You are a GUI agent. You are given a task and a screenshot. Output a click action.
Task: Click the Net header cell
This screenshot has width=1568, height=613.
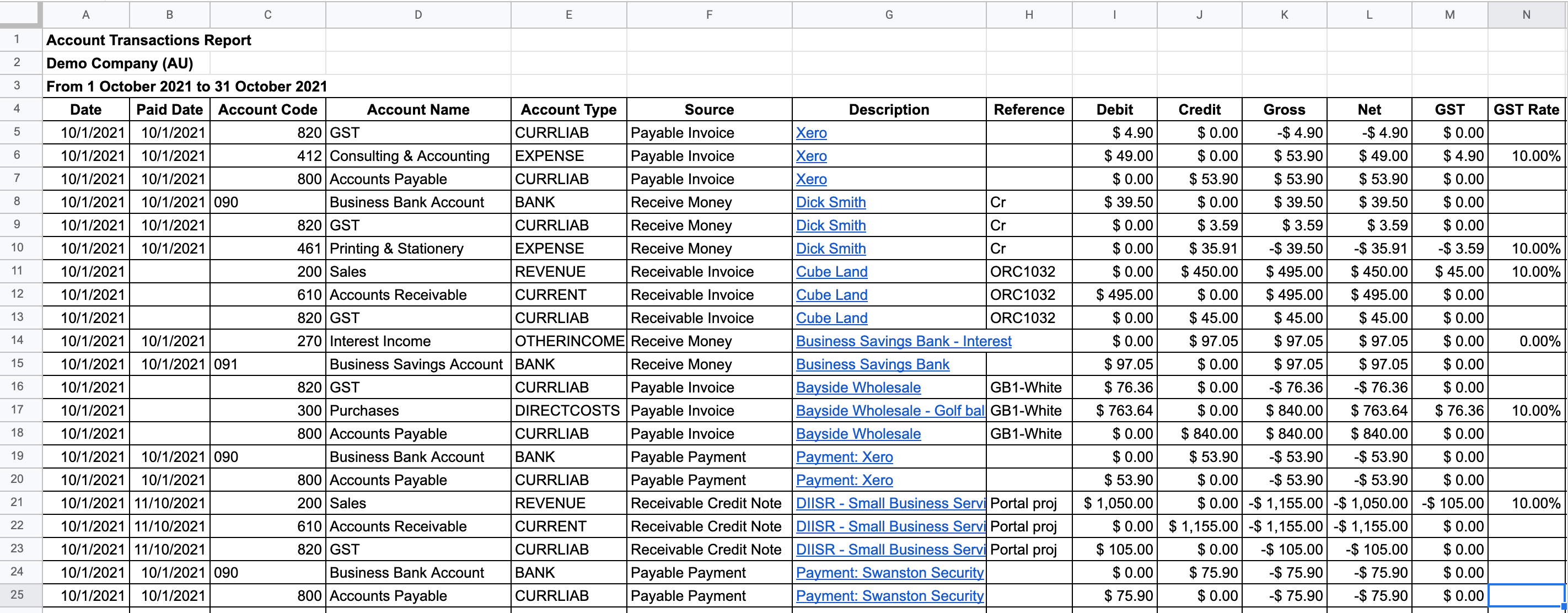coord(1369,110)
